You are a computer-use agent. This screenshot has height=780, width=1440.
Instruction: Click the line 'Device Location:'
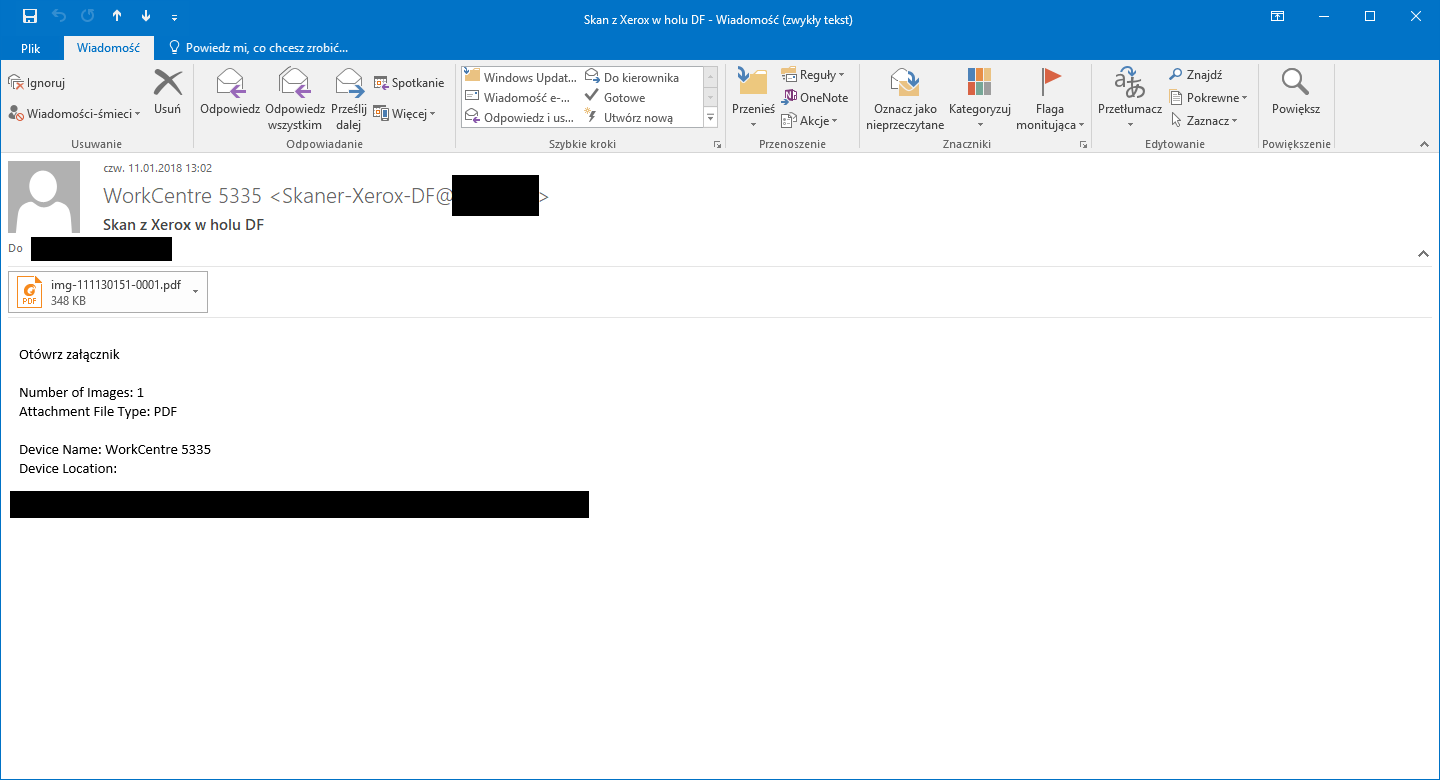(x=68, y=468)
